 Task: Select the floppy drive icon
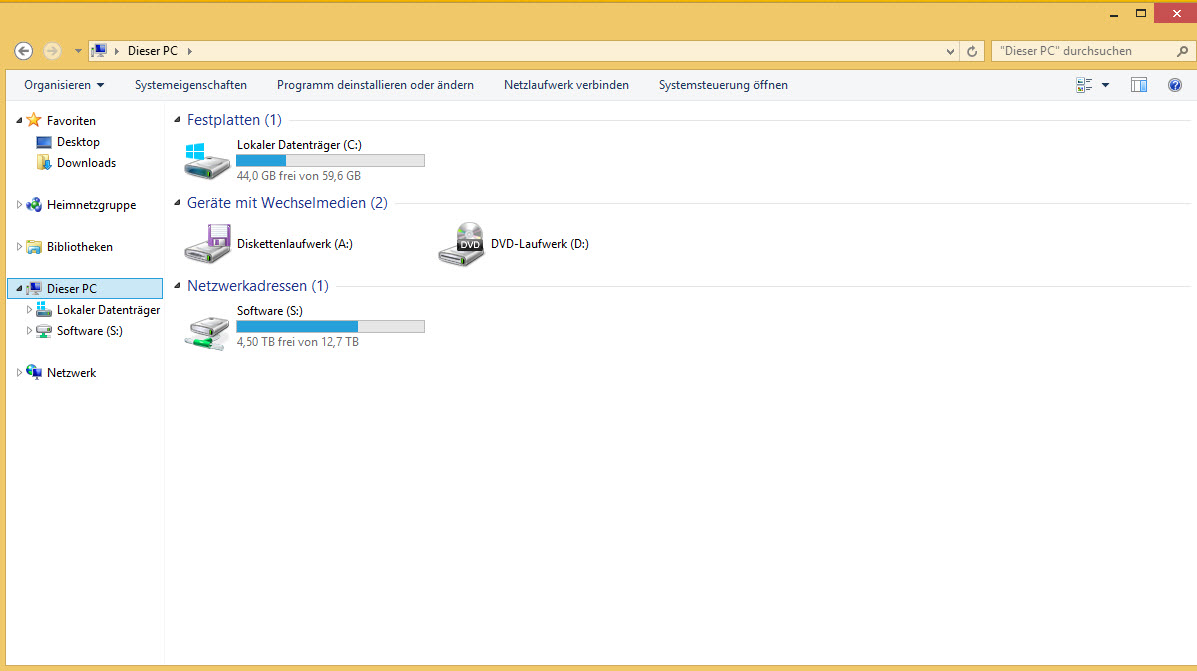(207, 244)
